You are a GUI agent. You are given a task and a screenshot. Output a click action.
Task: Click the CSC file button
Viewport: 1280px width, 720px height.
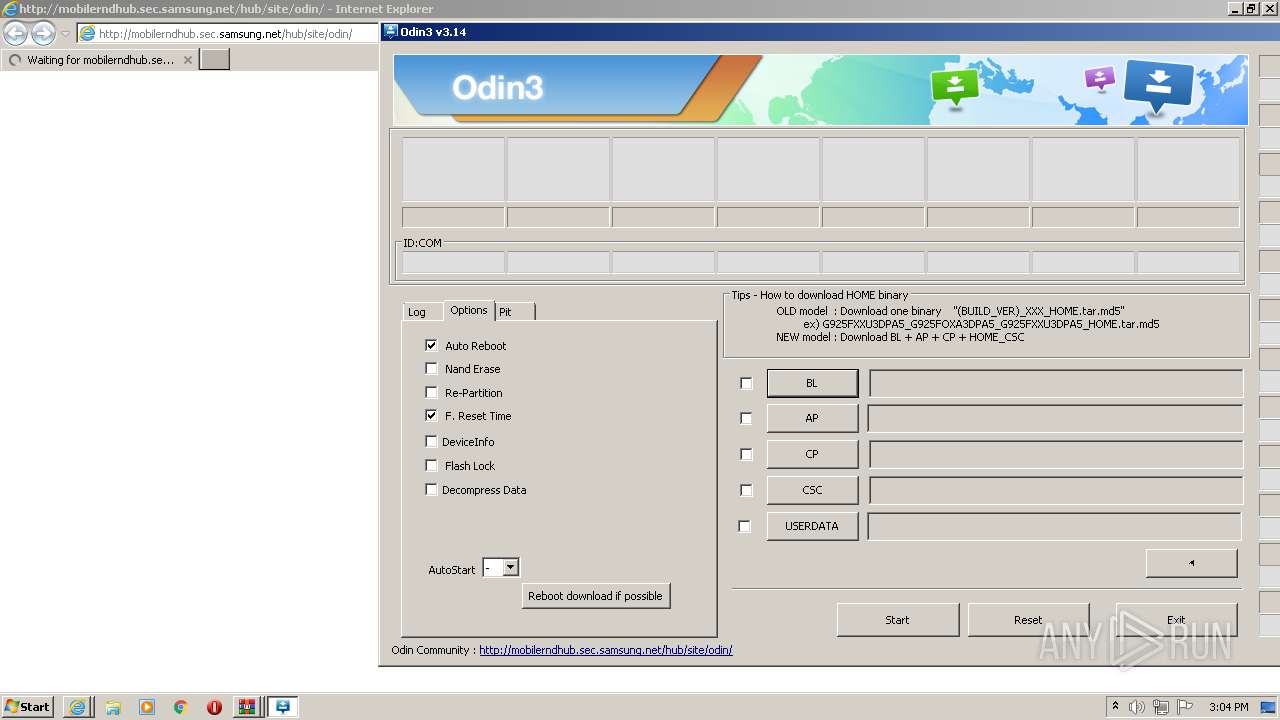(x=812, y=490)
